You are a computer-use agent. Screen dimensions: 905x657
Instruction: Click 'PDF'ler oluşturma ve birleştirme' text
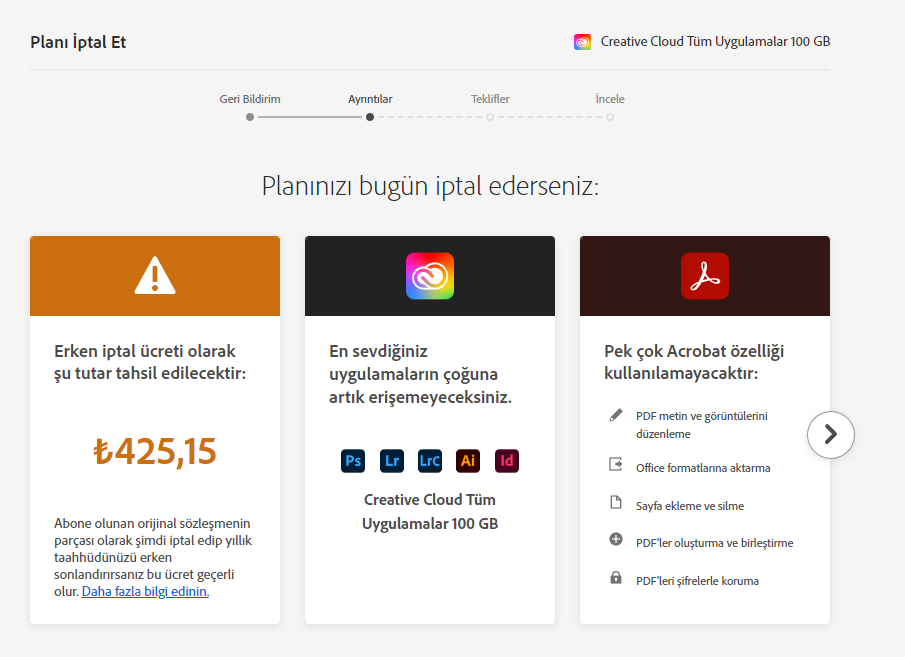[715, 543]
